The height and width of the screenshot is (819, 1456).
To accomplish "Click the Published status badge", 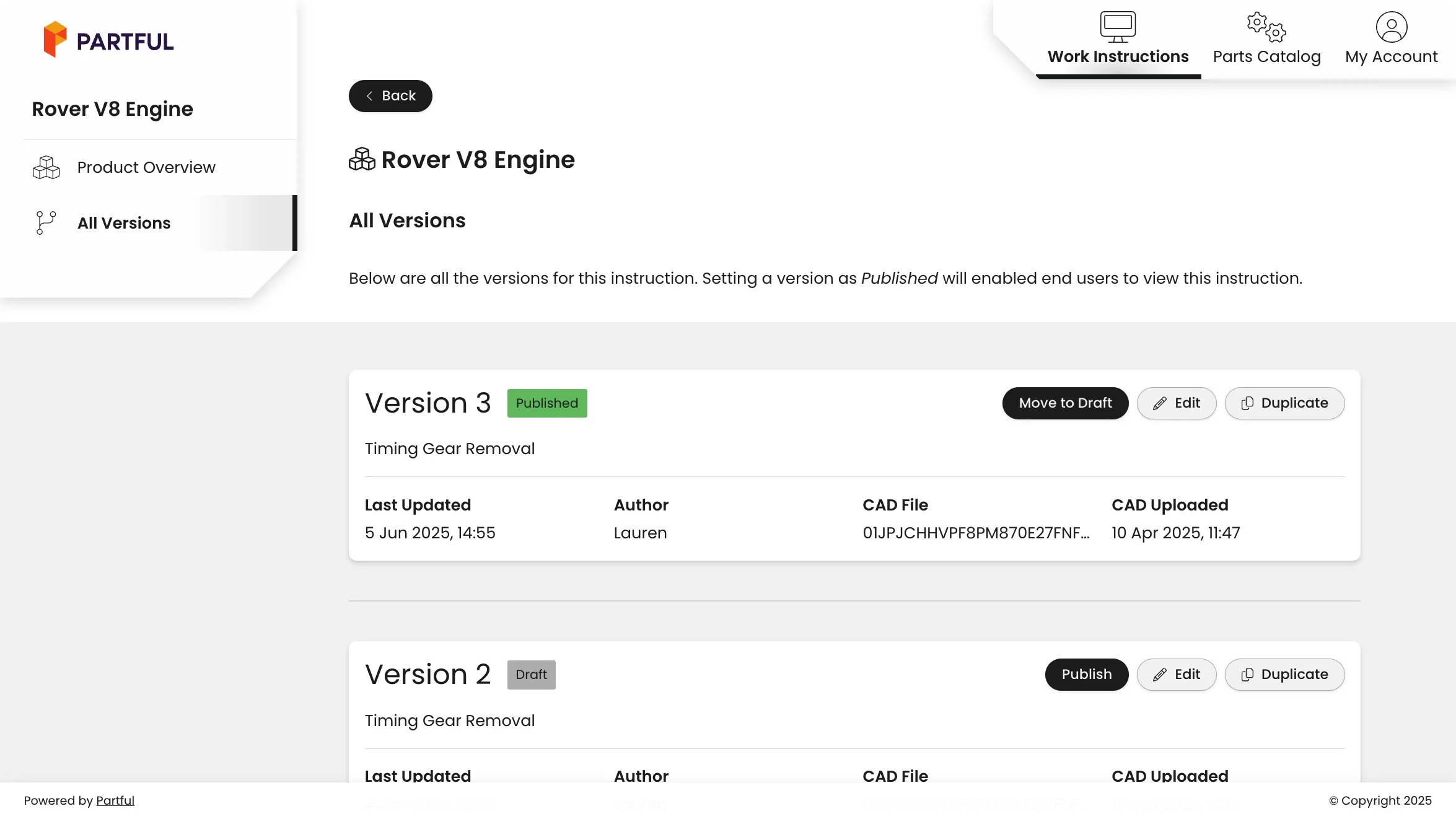I will [546, 403].
